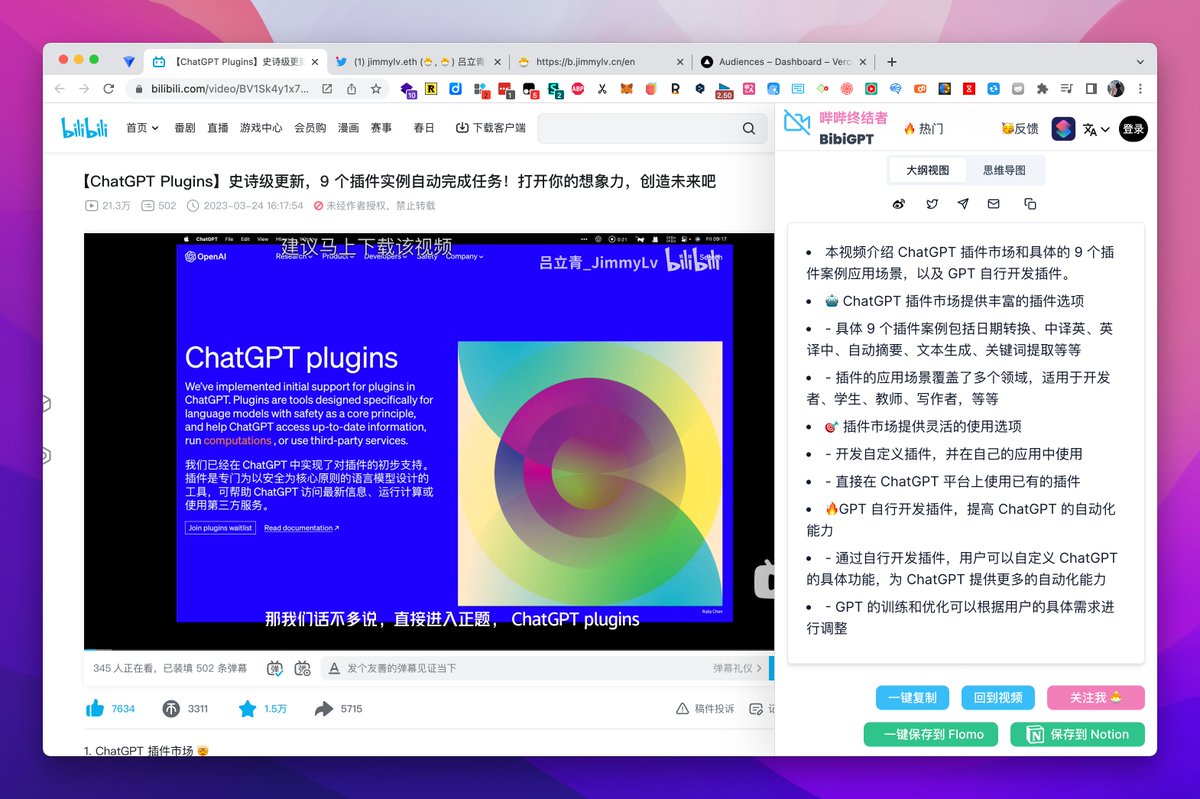Open a new browser tab
Image resolution: width=1200 pixels, height=799 pixels.
892,61
